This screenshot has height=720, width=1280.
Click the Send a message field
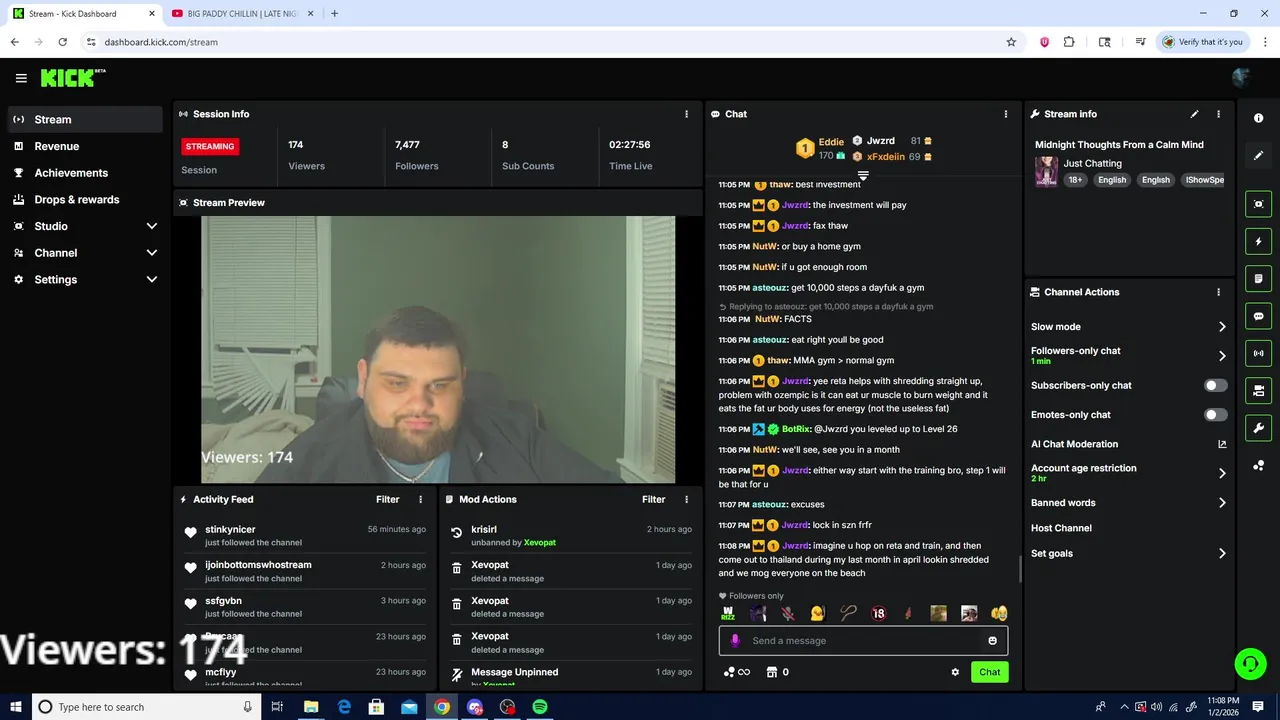point(863,641)
